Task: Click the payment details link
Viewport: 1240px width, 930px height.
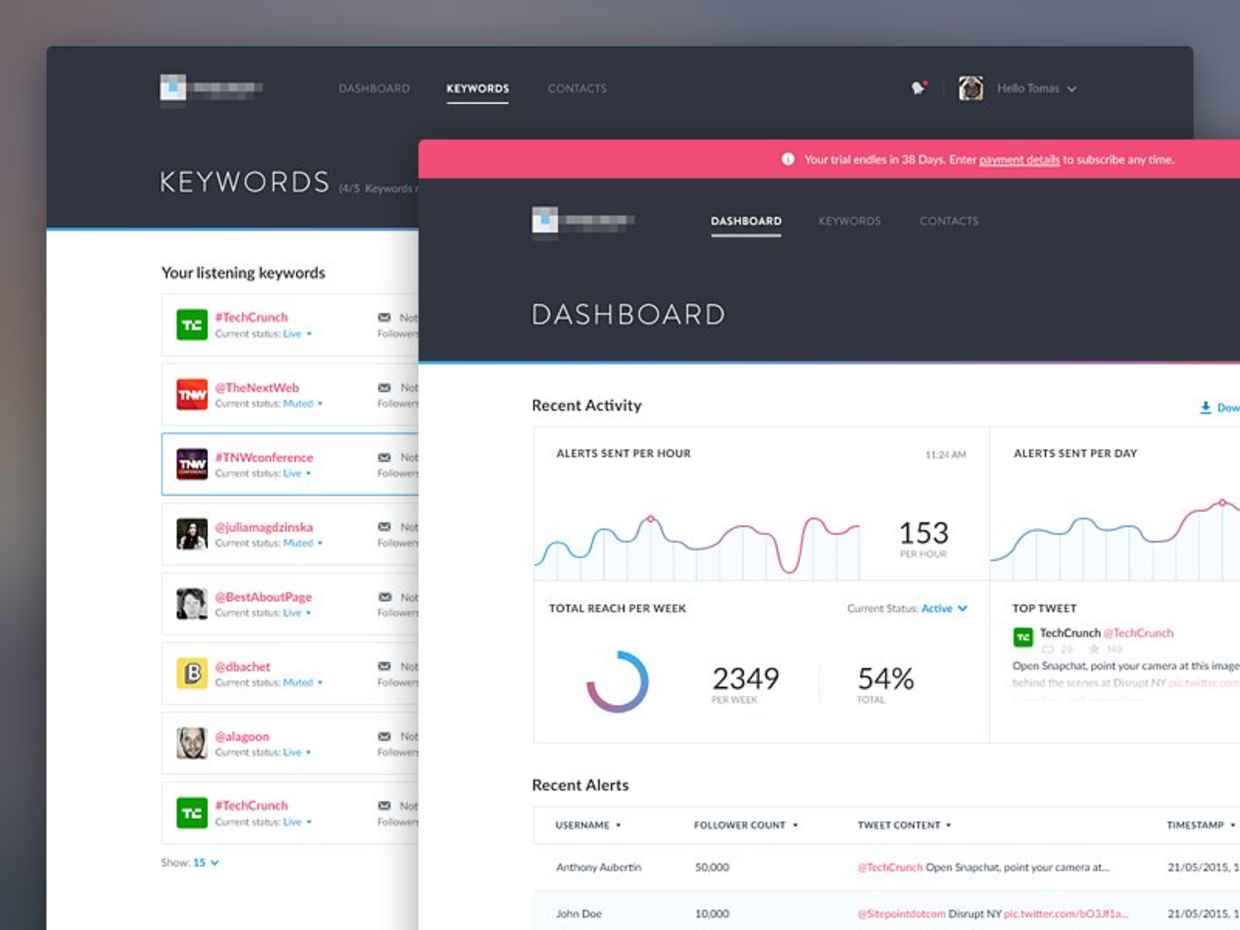Action: (1019, 160)
